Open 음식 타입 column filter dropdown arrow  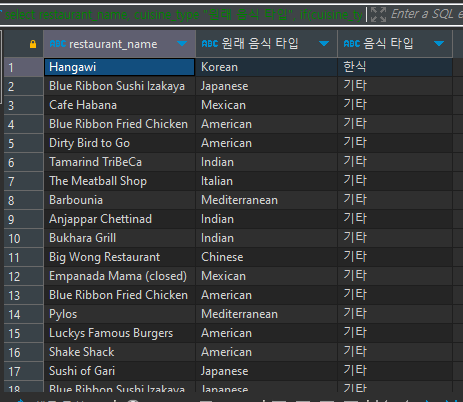[x=439, y=44]
